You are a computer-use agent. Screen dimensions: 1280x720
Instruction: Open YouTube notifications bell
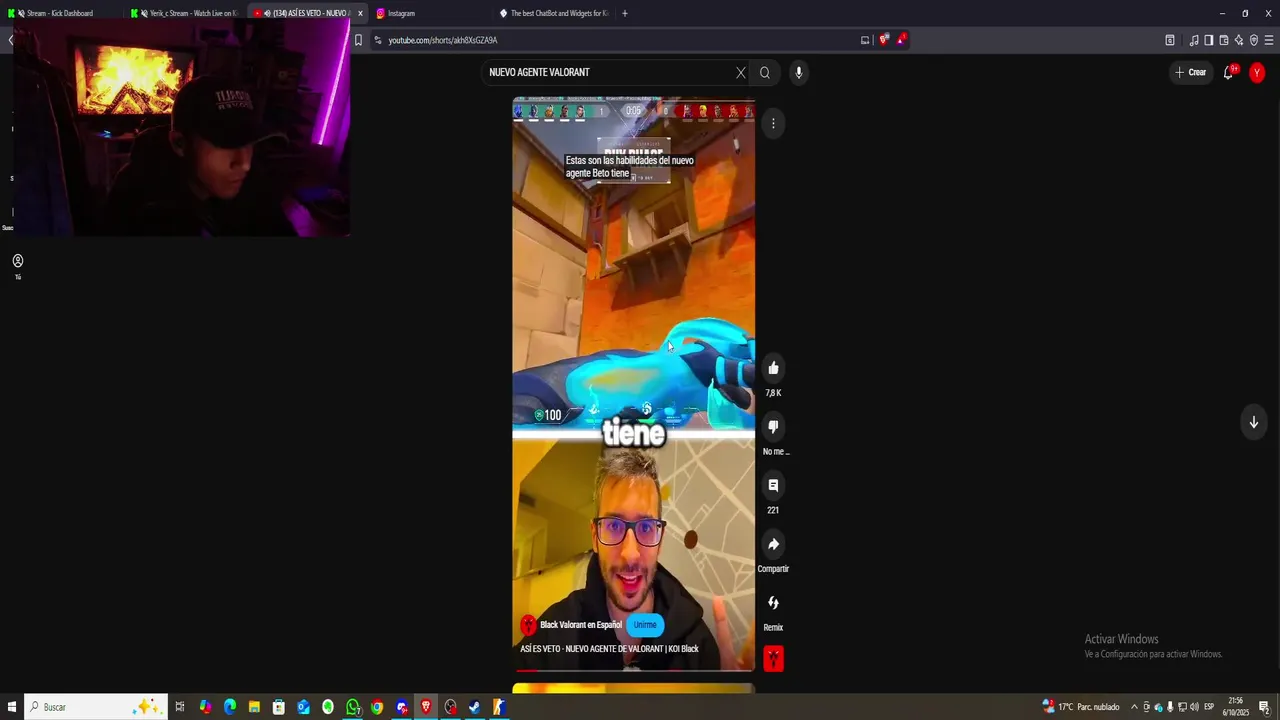coord(1229,72)
